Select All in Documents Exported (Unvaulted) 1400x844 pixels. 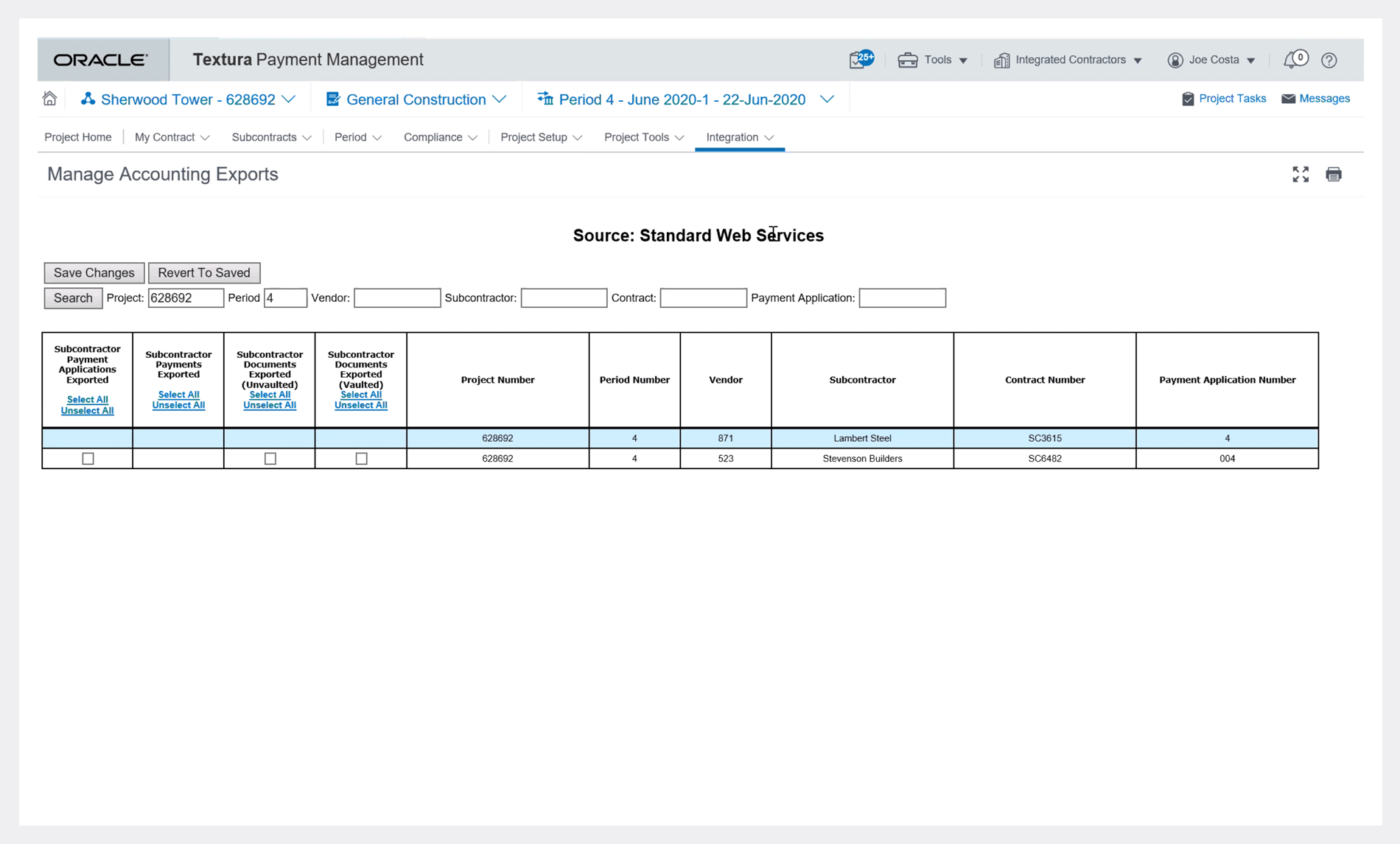(270, 395)
